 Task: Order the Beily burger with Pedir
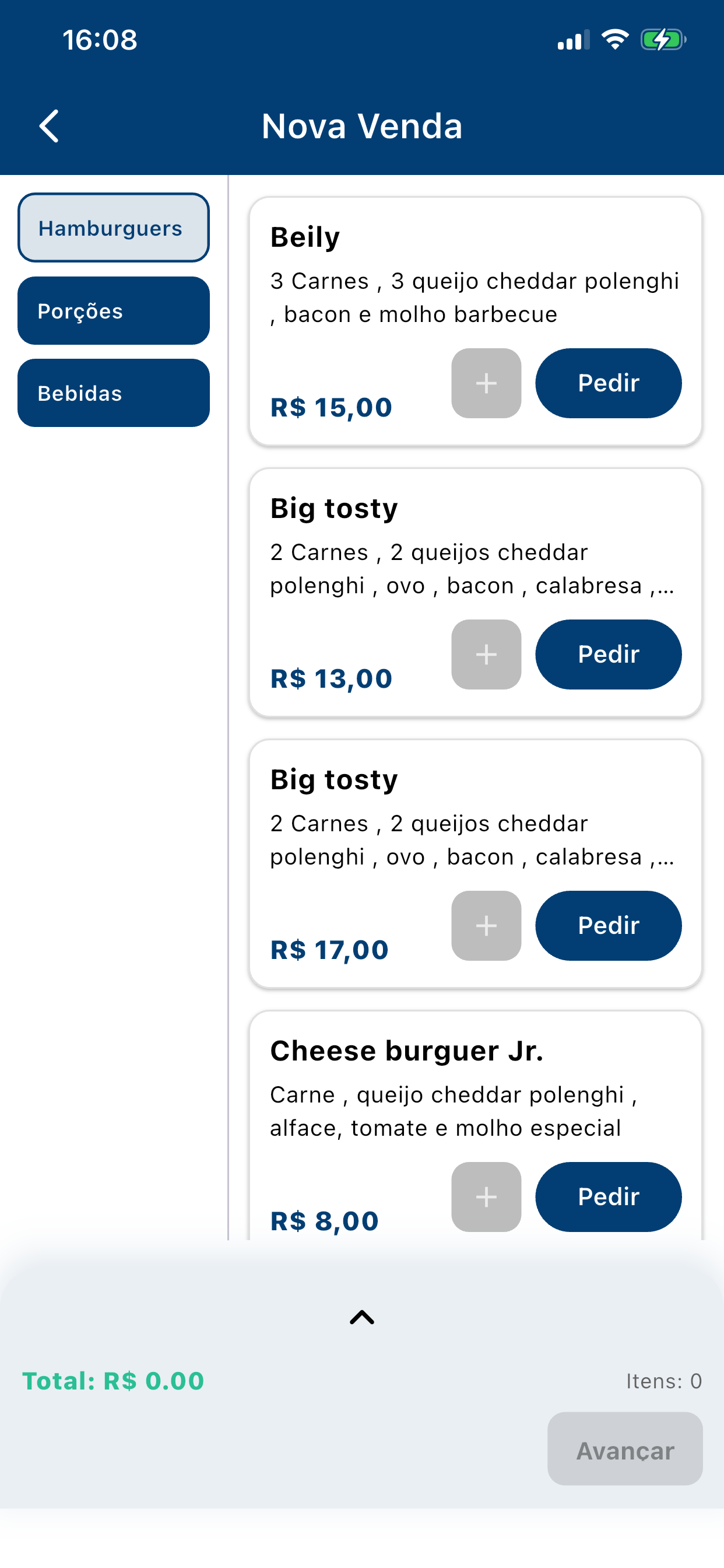pyautogui.click(x=609, y=383)
